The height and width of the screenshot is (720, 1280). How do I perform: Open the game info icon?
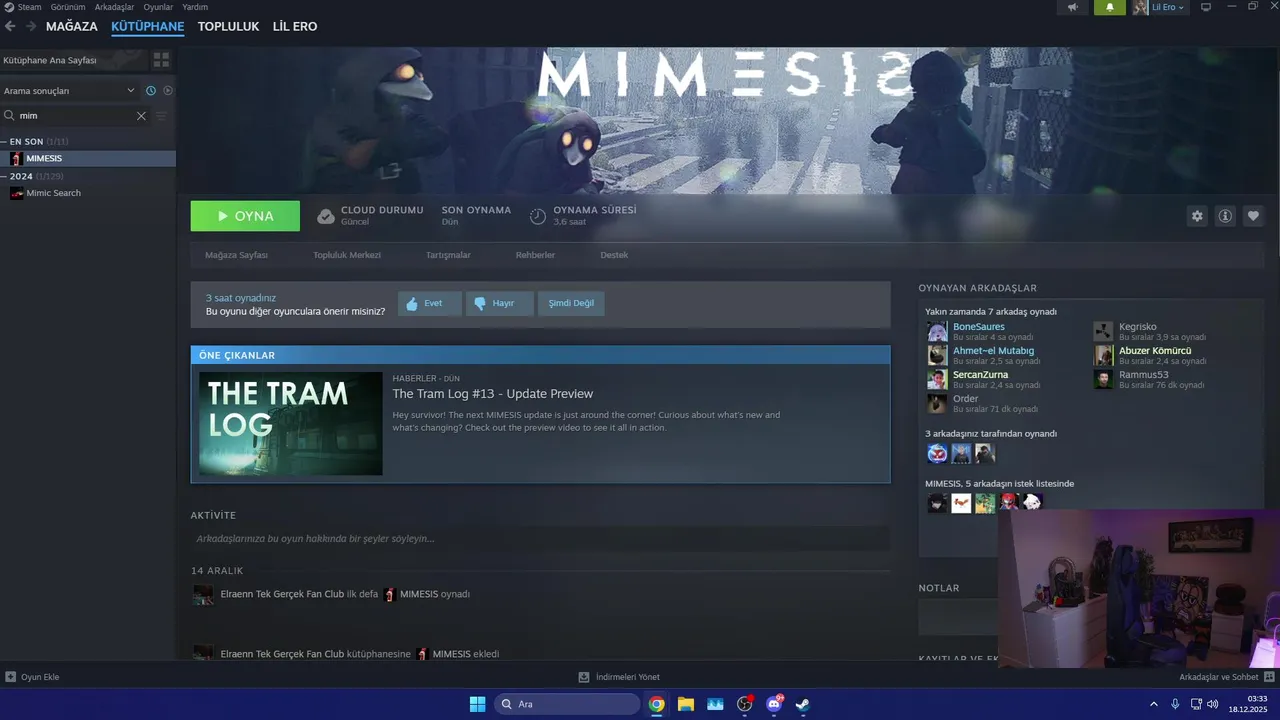point(1225,216)
